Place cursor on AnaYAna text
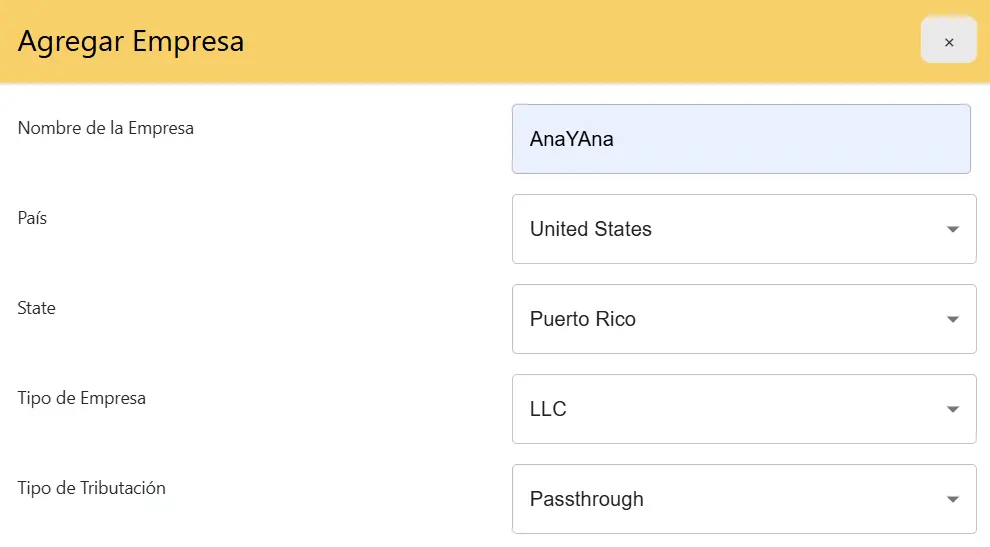Viewport: 990px width, 547px height. click(x=571, y=139)
